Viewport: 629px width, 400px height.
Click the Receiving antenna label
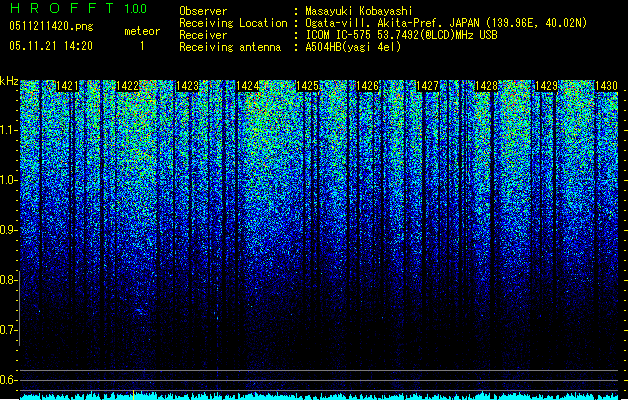[x=230, y=47]
